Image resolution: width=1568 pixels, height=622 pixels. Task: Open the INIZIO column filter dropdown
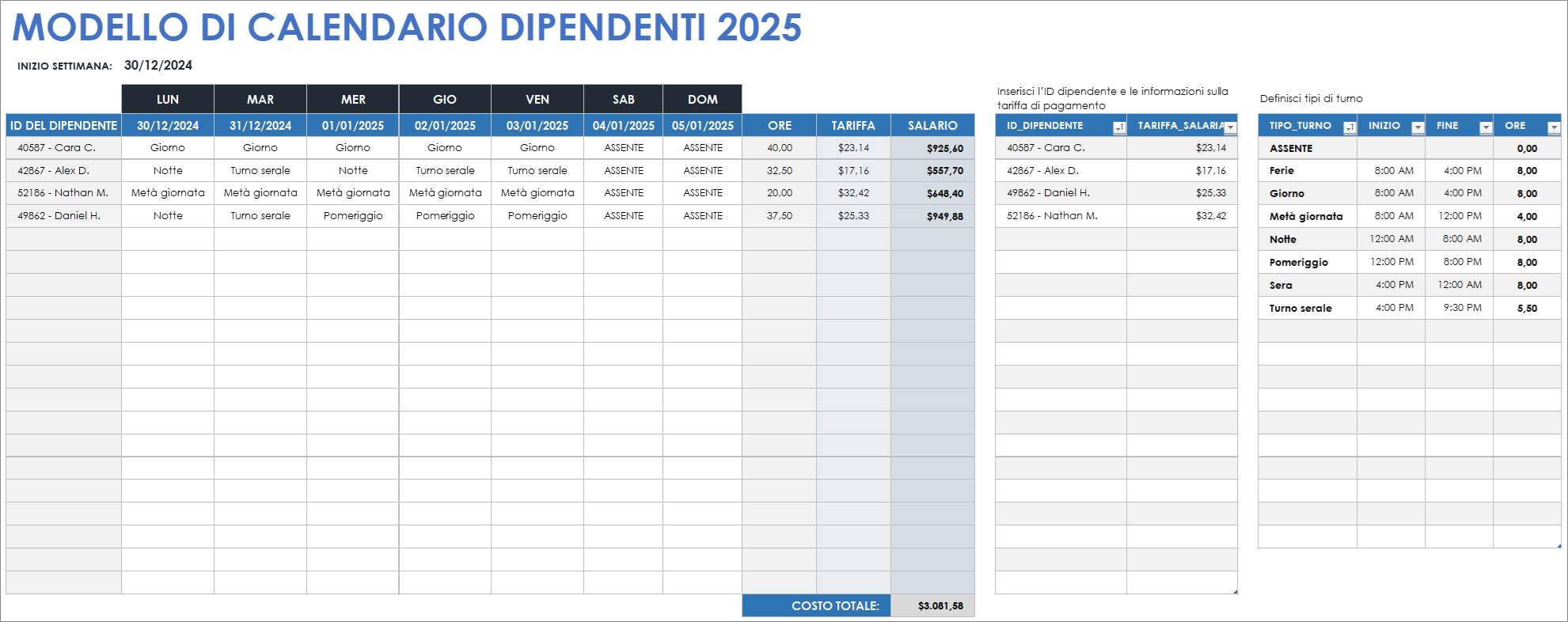click(1418, 127)
